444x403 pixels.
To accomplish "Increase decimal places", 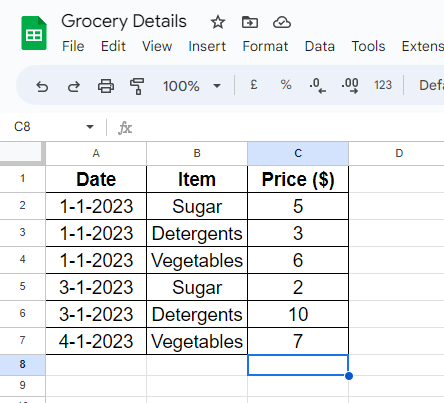I will tap(350, 86).
